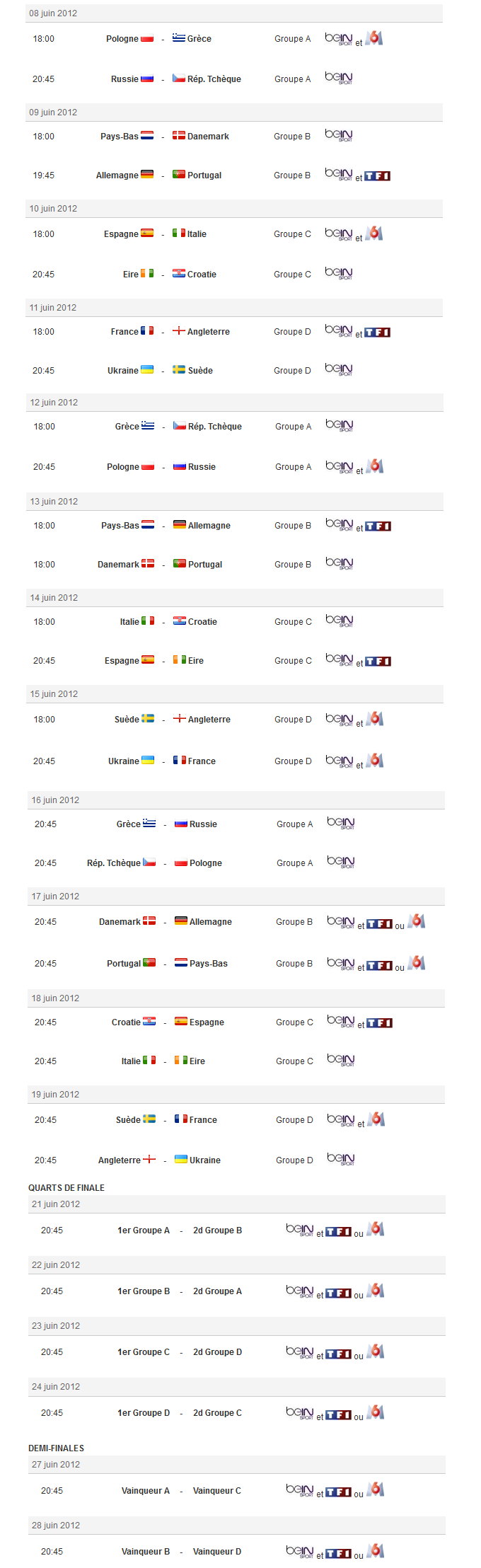481x1568 pixels.
Task: Click the Ukraine flag on Angleterre-Ukraine row
Action: [x=181, y=1159]
